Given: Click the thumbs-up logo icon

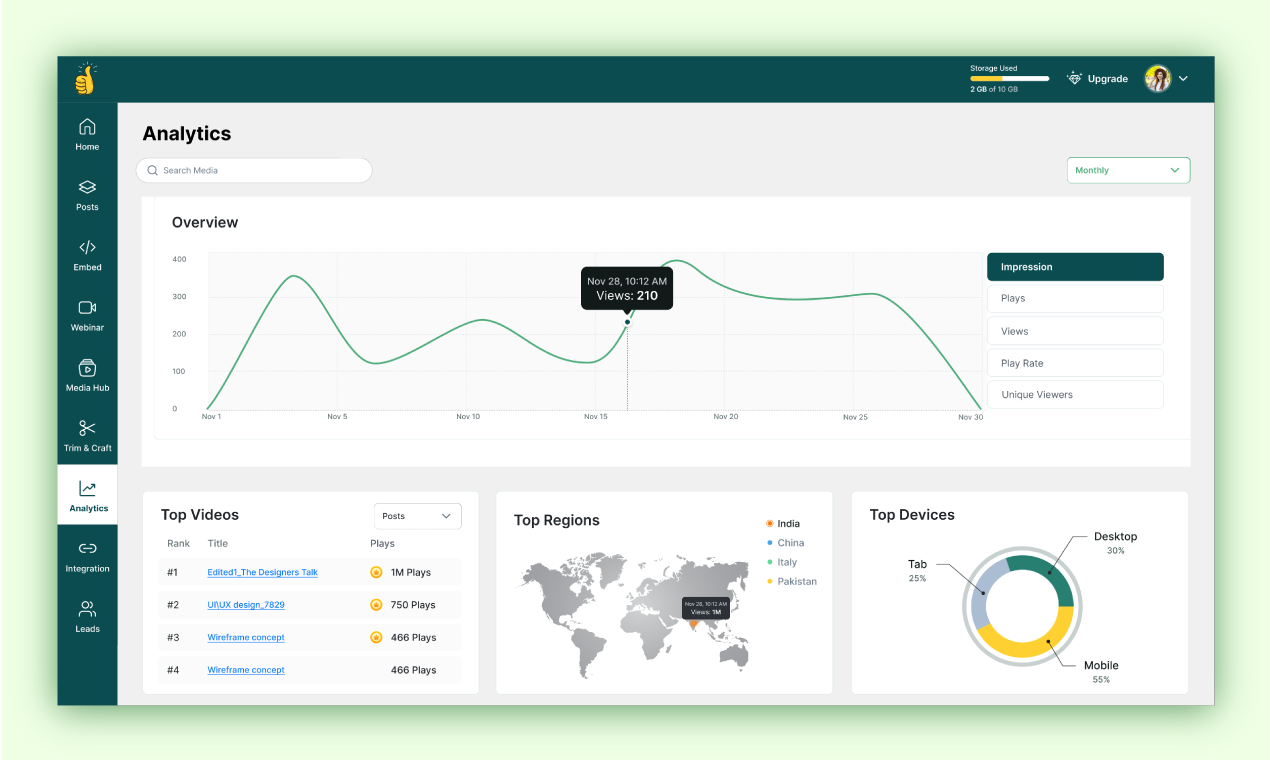Looking at the screenshot, I should click(x=86, y=79).
